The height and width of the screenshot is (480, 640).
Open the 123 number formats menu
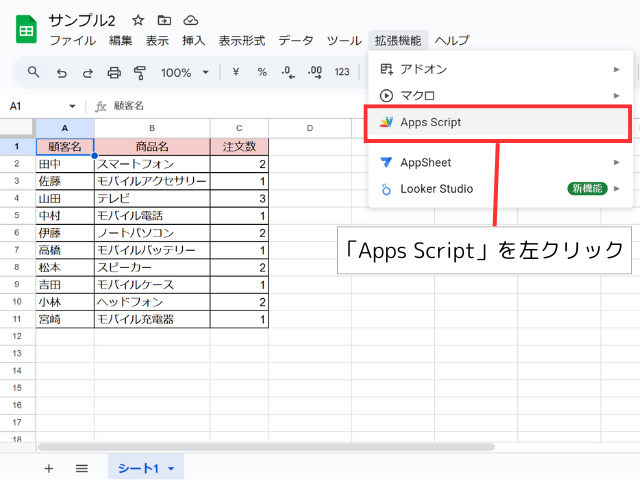point(342,72)
